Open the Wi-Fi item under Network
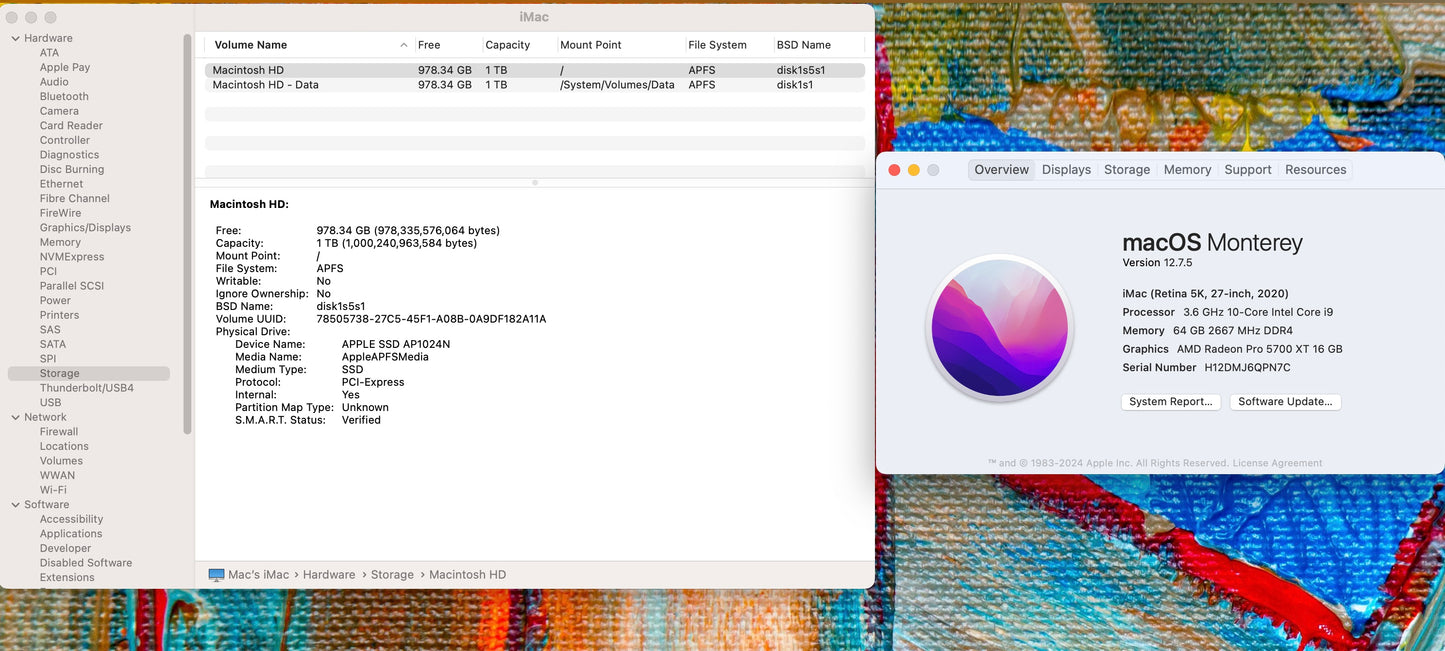Image resolution: width=1445 pixels, height=651 pixels. [x=53, y=490]
